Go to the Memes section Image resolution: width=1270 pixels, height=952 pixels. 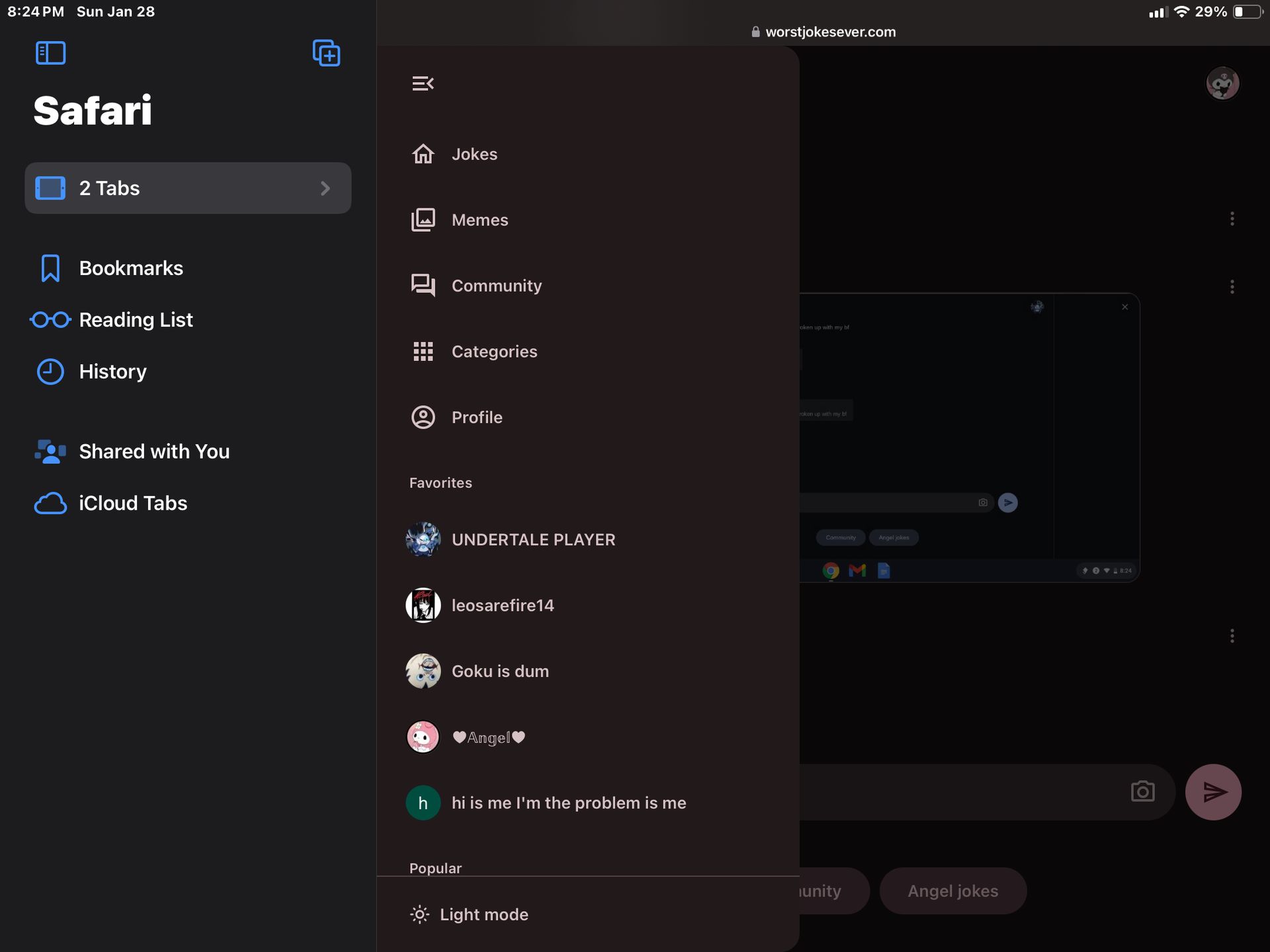480,220
